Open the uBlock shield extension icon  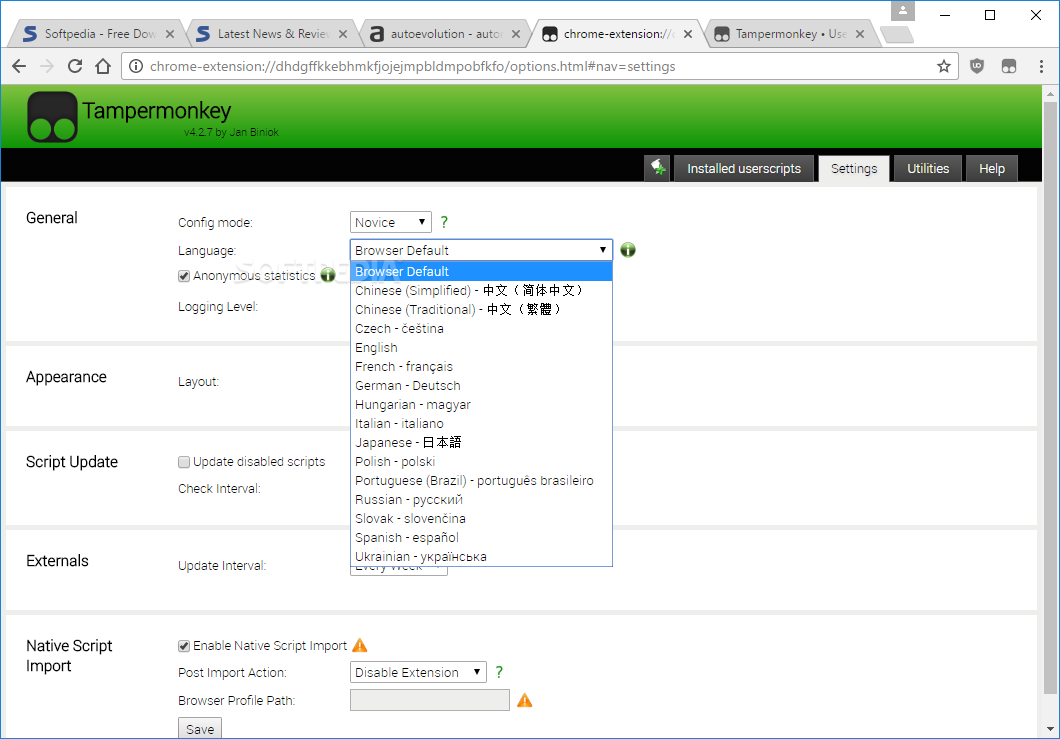click(977, 66)
